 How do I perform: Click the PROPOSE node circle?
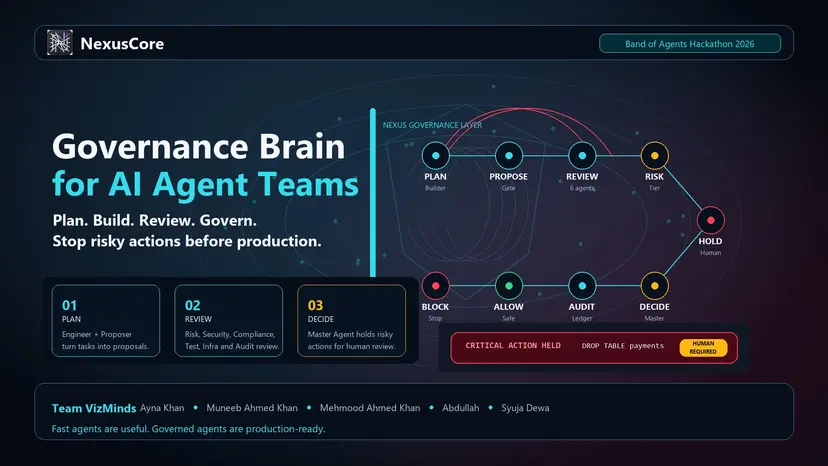tap(509, 156)
